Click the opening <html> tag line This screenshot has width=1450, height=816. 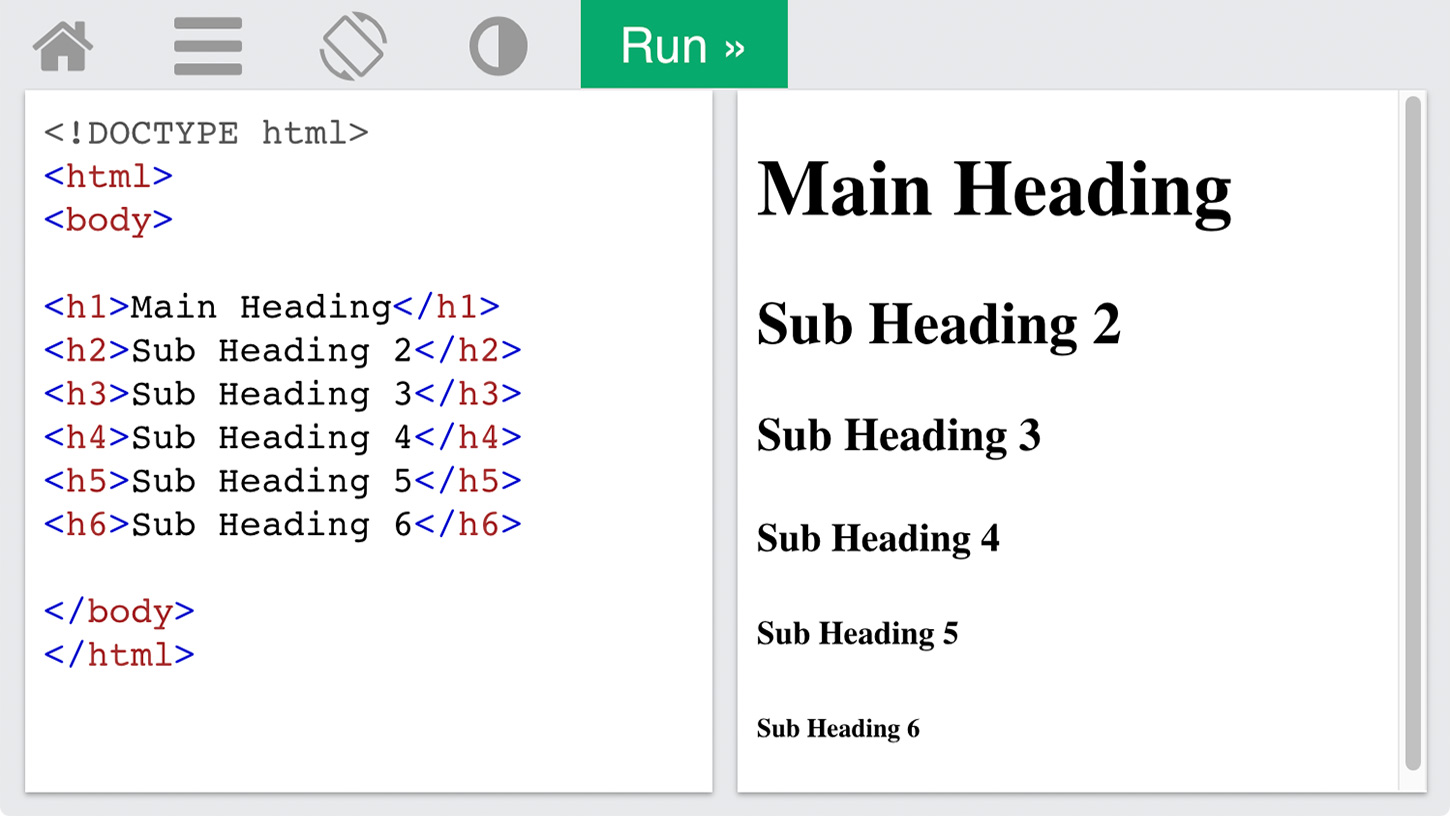[x=109, y=176]
